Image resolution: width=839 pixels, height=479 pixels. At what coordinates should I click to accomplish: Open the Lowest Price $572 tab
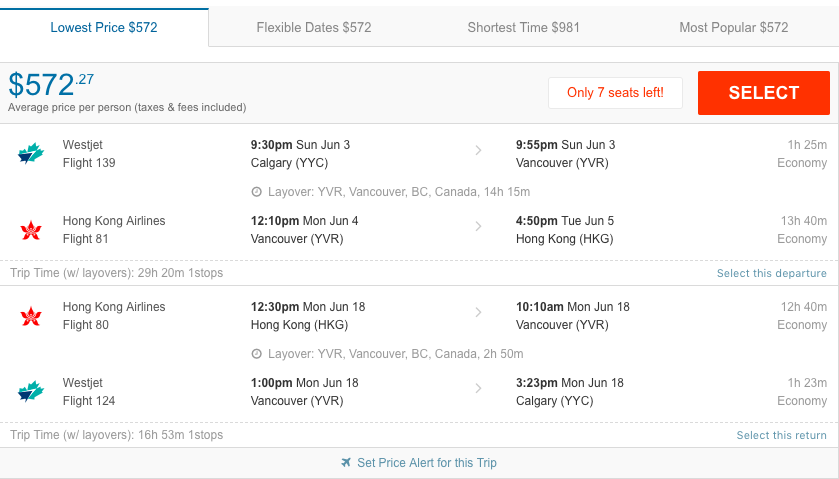[x=104, y=27]
